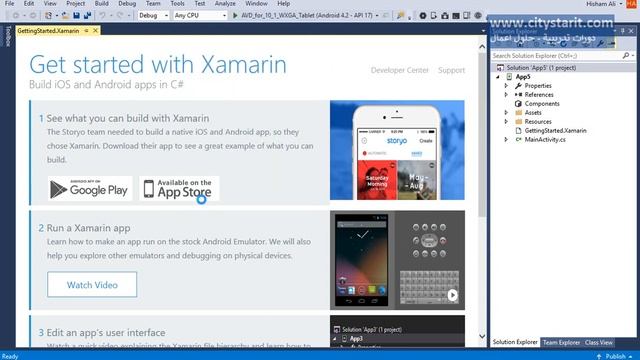This screenshot has height=360, width=640.
Task: Click the Publish arrow icon in status bar
Action: pyautogui.click(x=599, y=356)
